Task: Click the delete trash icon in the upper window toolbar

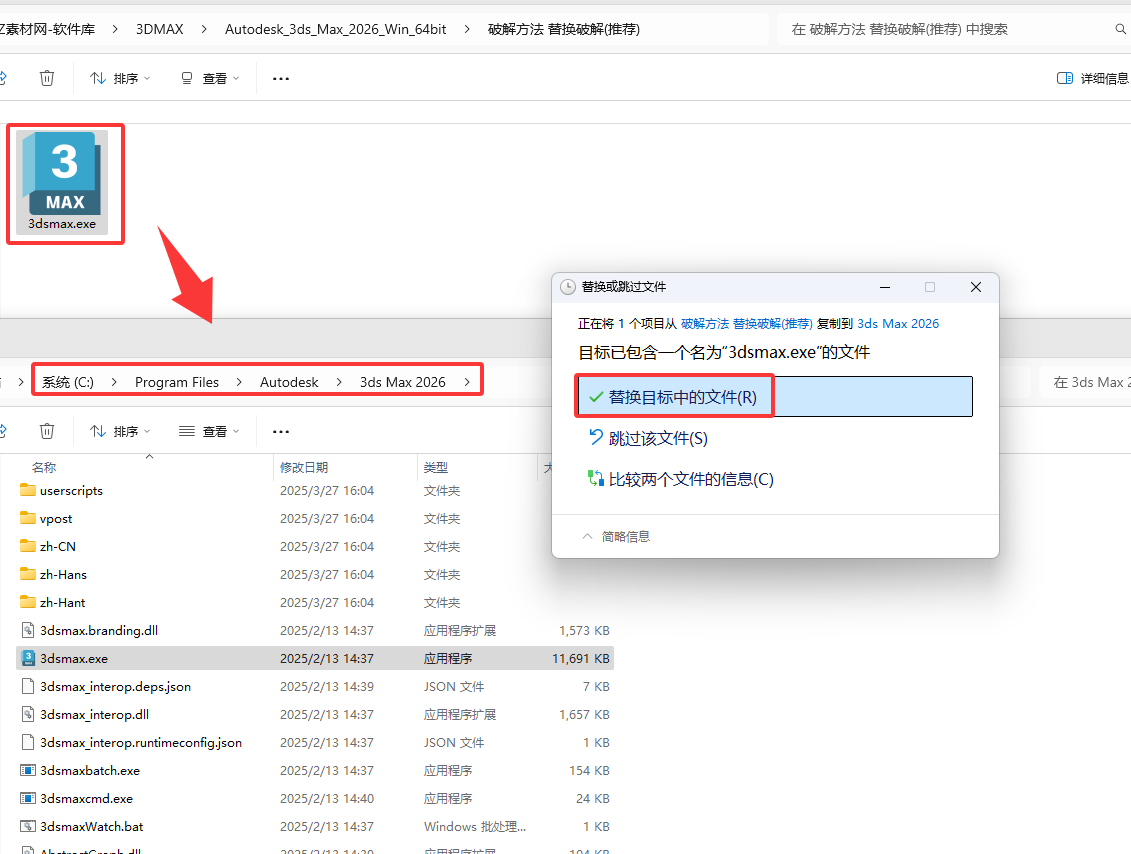Action: tap(47, 78)
